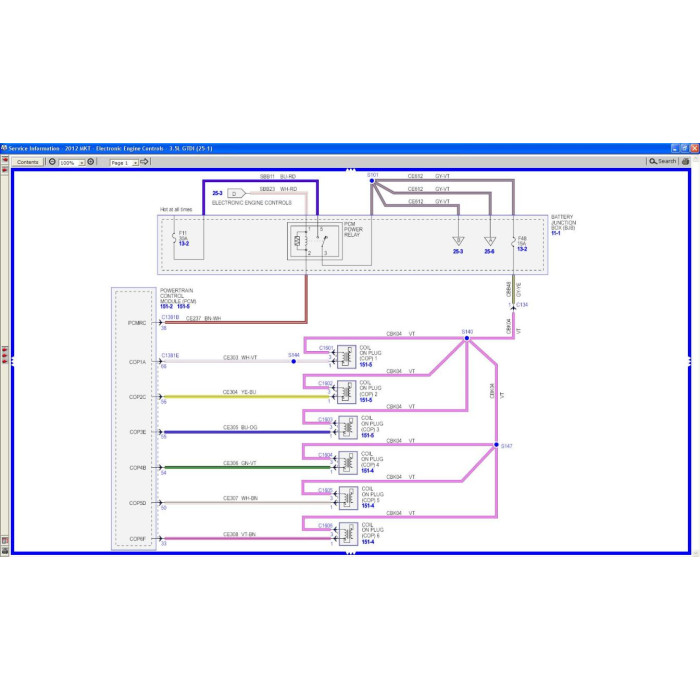
Task: Close the Service Information window
Action: coord(694,148)
